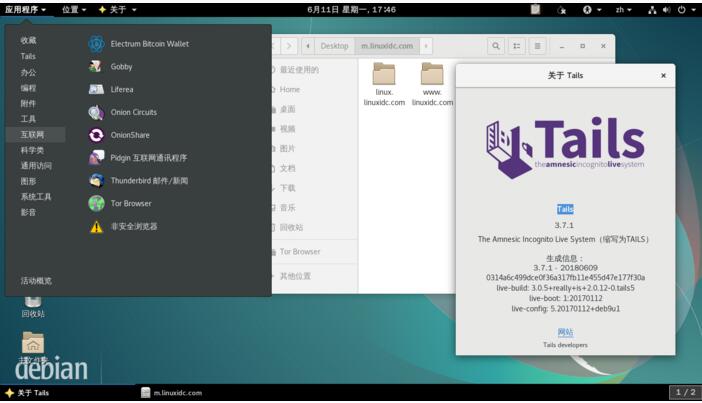Screen dimensions: 702x403
Task: Open 桌面 desktop in sidebar
Action: [287, 109]
